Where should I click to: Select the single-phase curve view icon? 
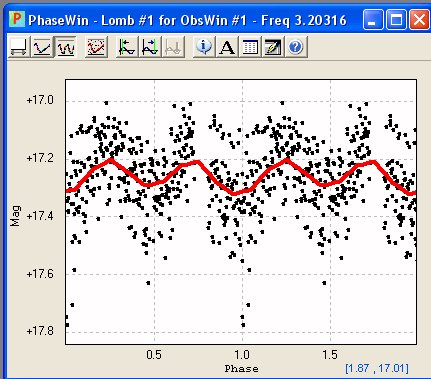pos(42,47)
